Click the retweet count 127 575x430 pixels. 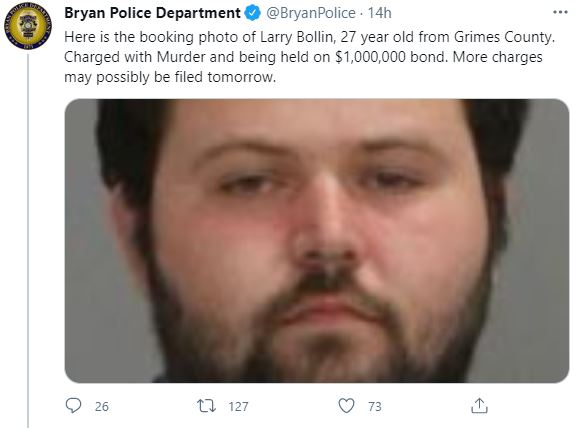[x=238, y=406]
